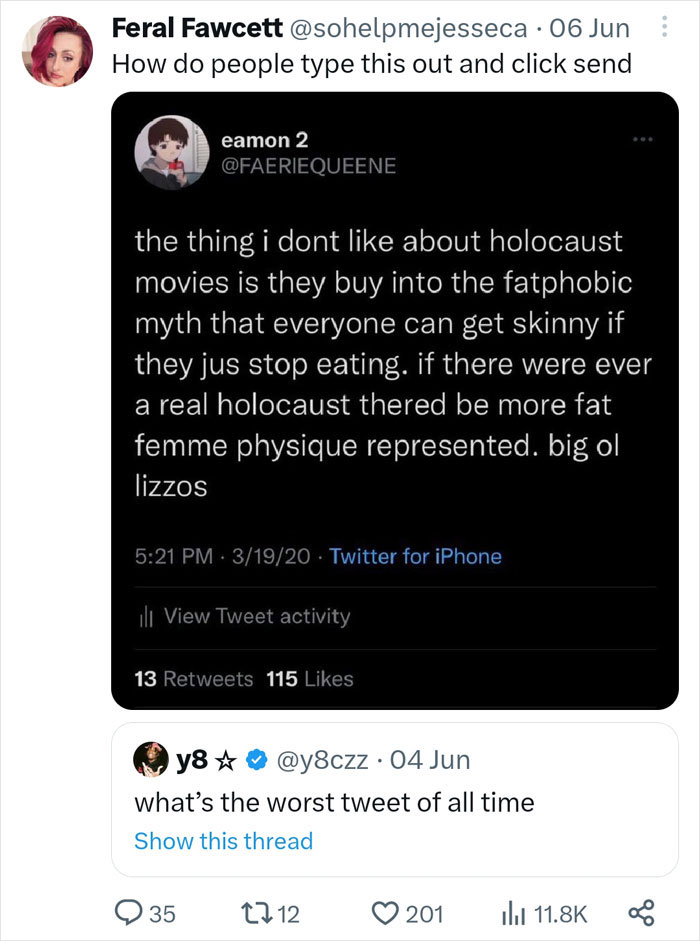Open Feral Fawcett's profile picture

57,50
